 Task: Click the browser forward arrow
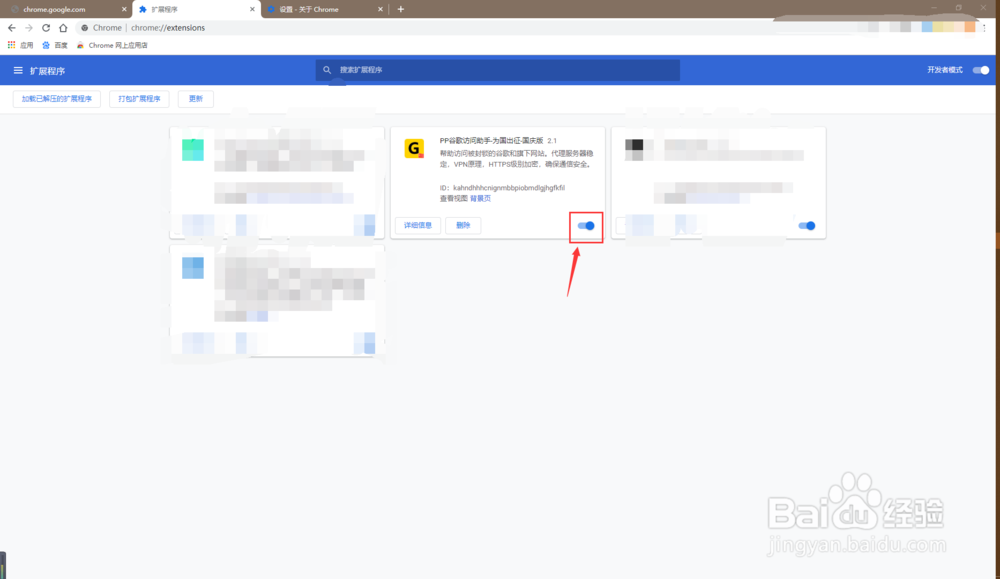29,28
